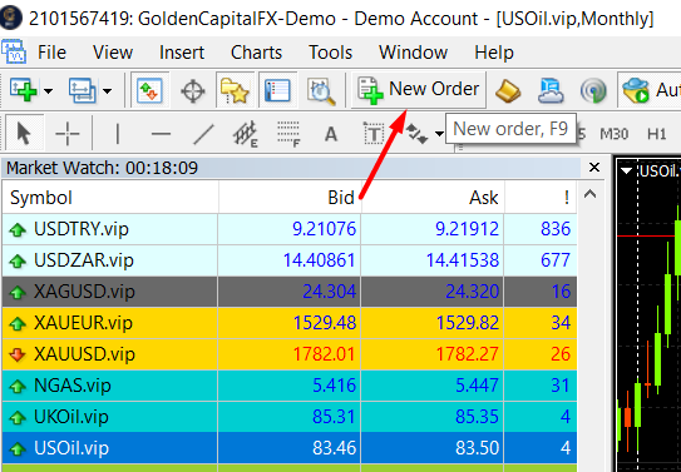Click the New Order button
This screenshot has width=681, height=472.
point(418,90)
